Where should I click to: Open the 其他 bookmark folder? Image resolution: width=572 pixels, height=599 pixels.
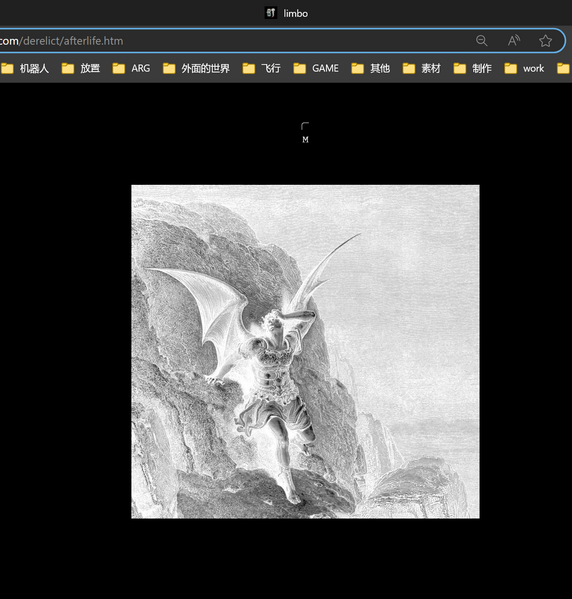tap(371, 68)
